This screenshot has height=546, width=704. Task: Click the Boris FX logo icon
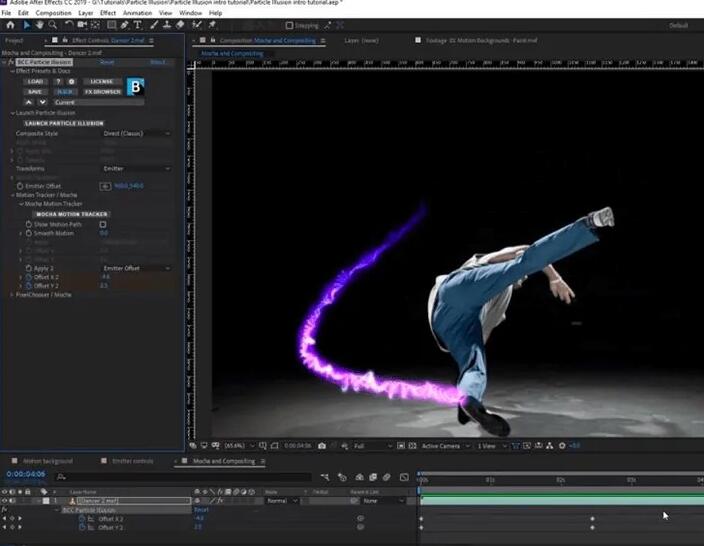tap(138, 86)
